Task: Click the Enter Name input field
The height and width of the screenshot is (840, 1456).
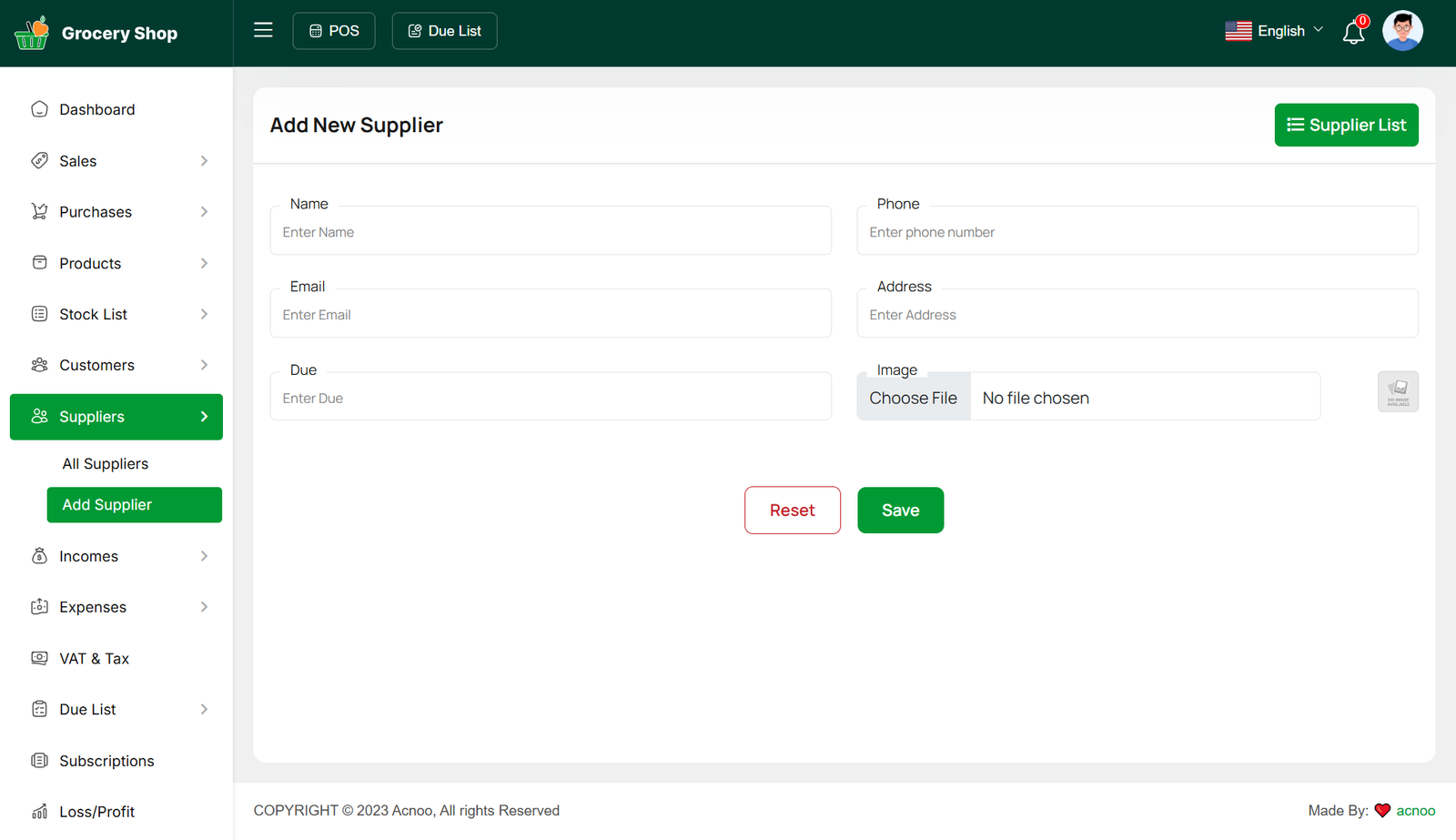Action: [551, 232]
